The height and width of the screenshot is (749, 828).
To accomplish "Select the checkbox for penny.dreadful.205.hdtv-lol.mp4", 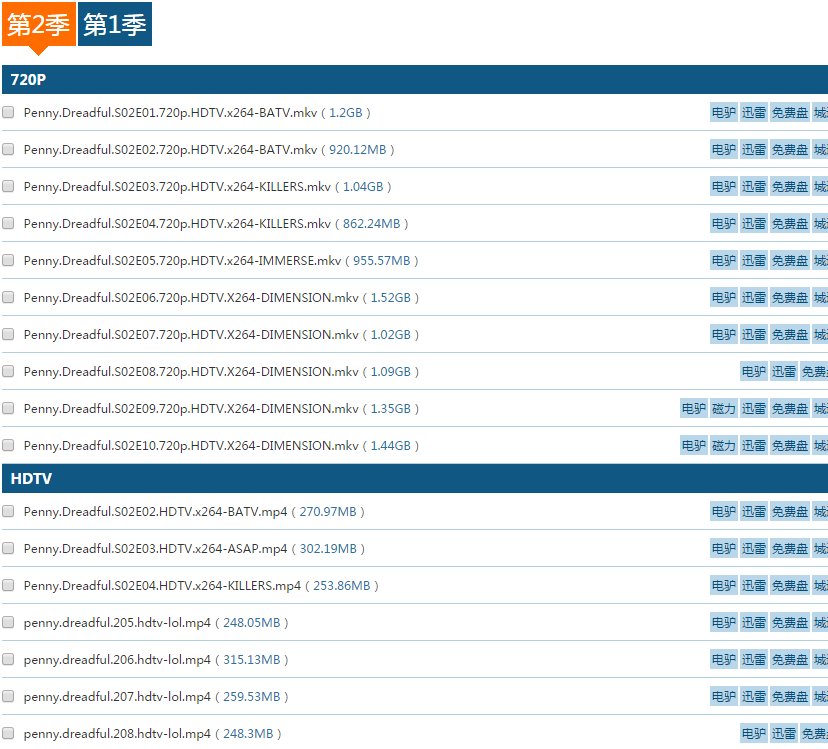I will tap(9, 622).
